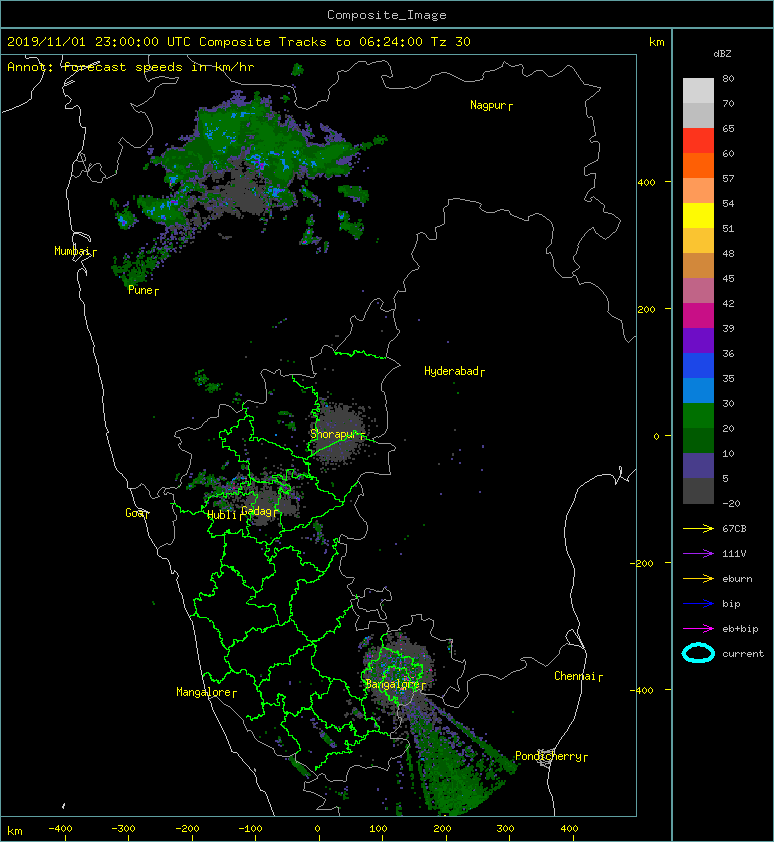Click the -400 tick on the horizontal axis
Screen dimensions: 774x842
60,829
